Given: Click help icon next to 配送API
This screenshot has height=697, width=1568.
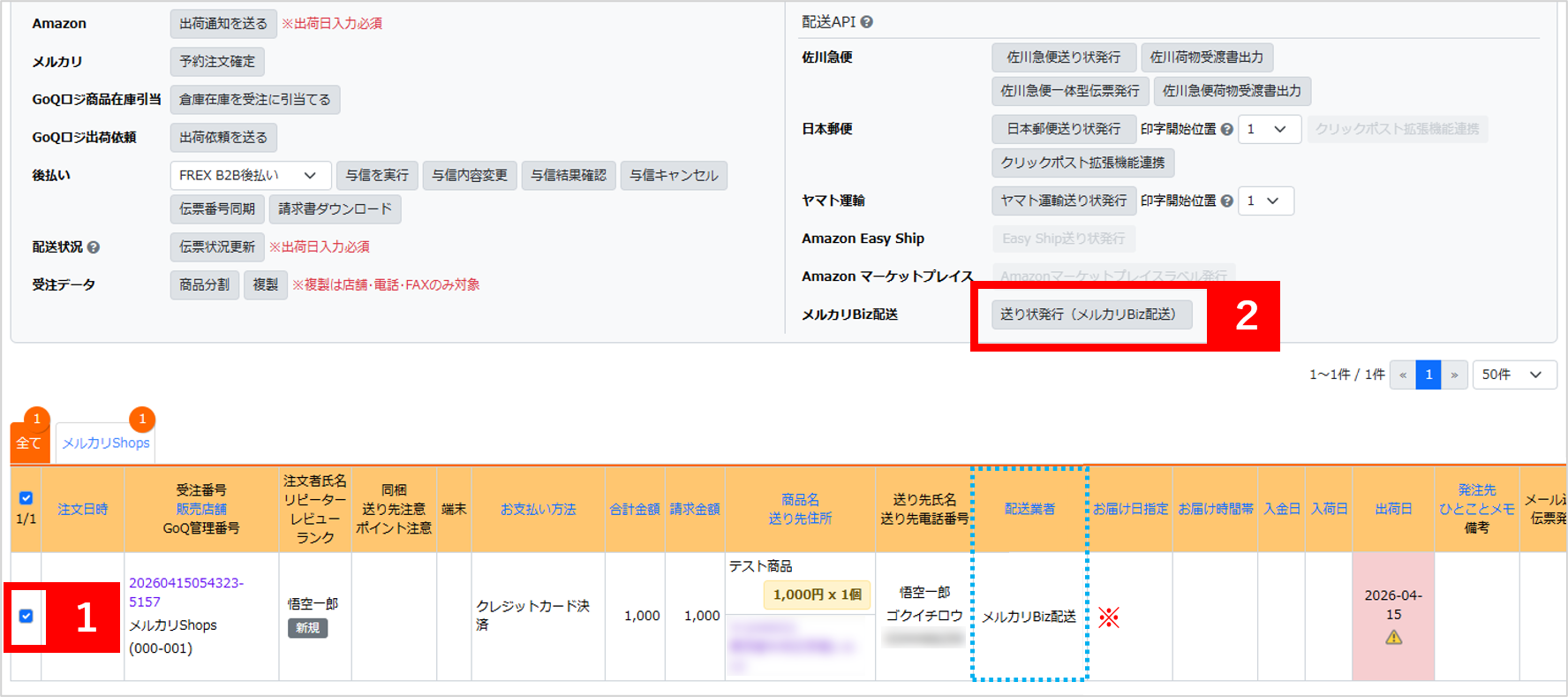Looking at the screenshot, I should tap(866, 22).
